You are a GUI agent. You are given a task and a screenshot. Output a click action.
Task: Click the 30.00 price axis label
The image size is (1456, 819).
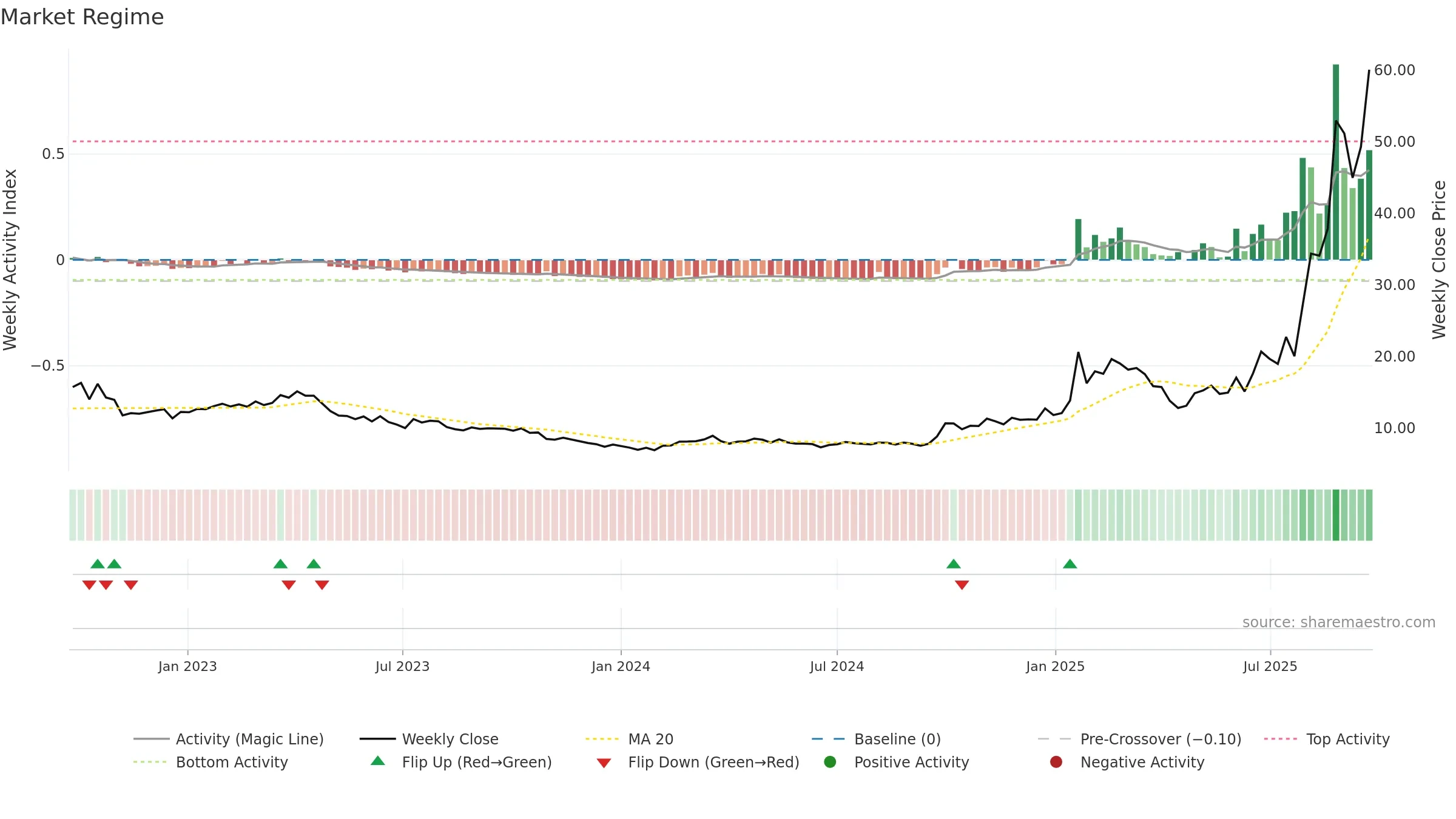tap(1394, 285)
